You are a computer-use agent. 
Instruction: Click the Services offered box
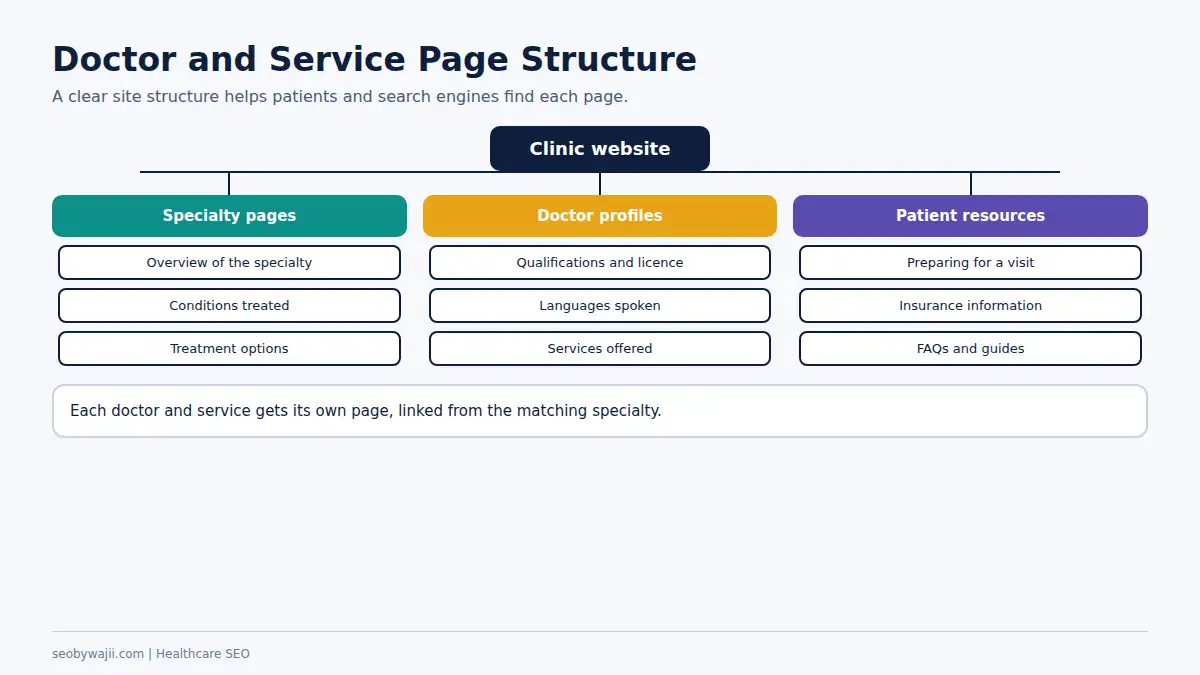(600, 348)
